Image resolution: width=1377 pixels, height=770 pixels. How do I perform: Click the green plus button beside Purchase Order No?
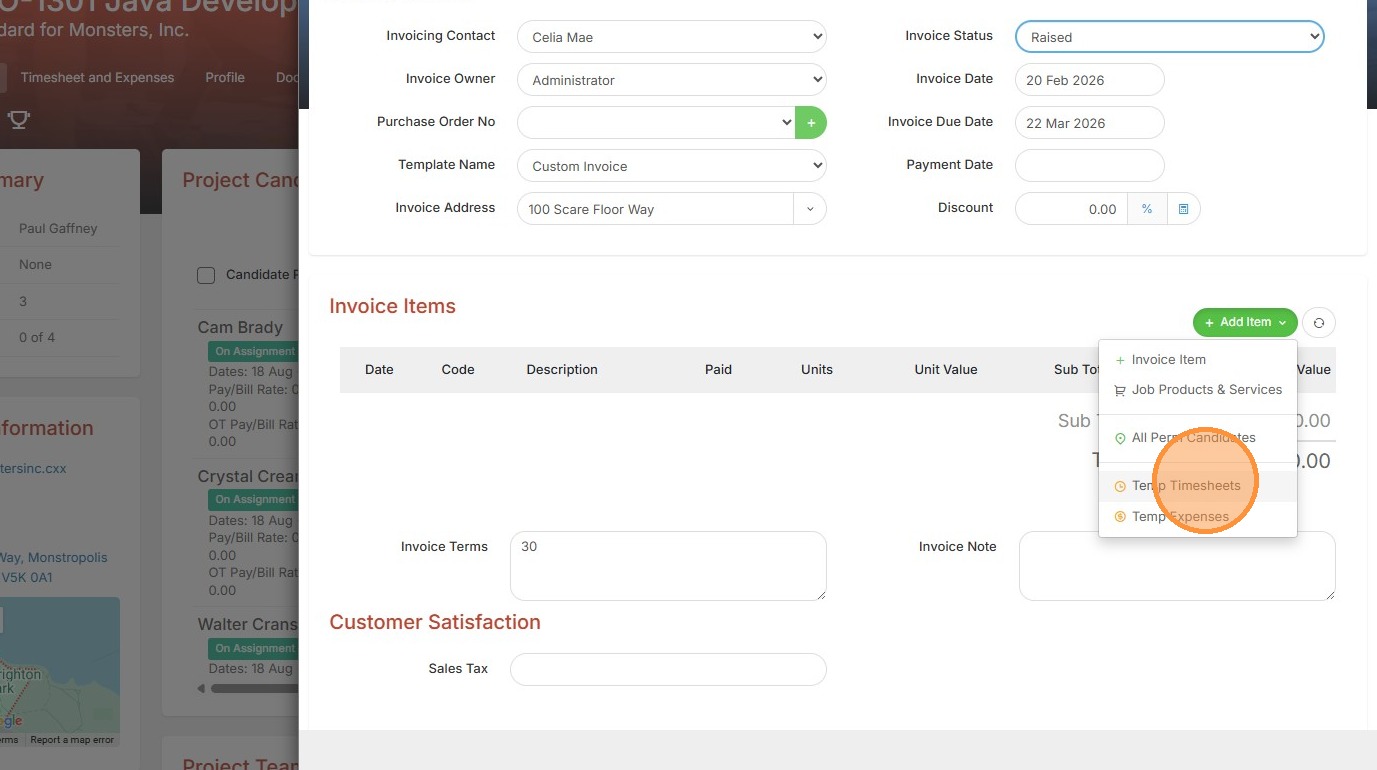811,123
